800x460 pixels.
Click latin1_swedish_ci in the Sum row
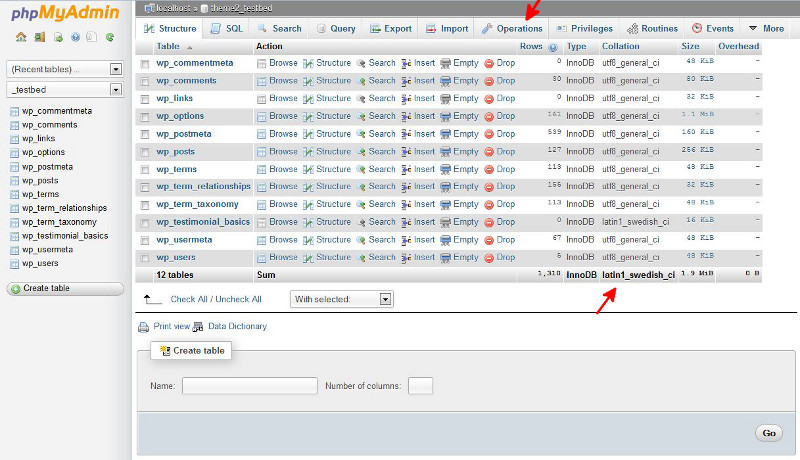pos(638,275)
